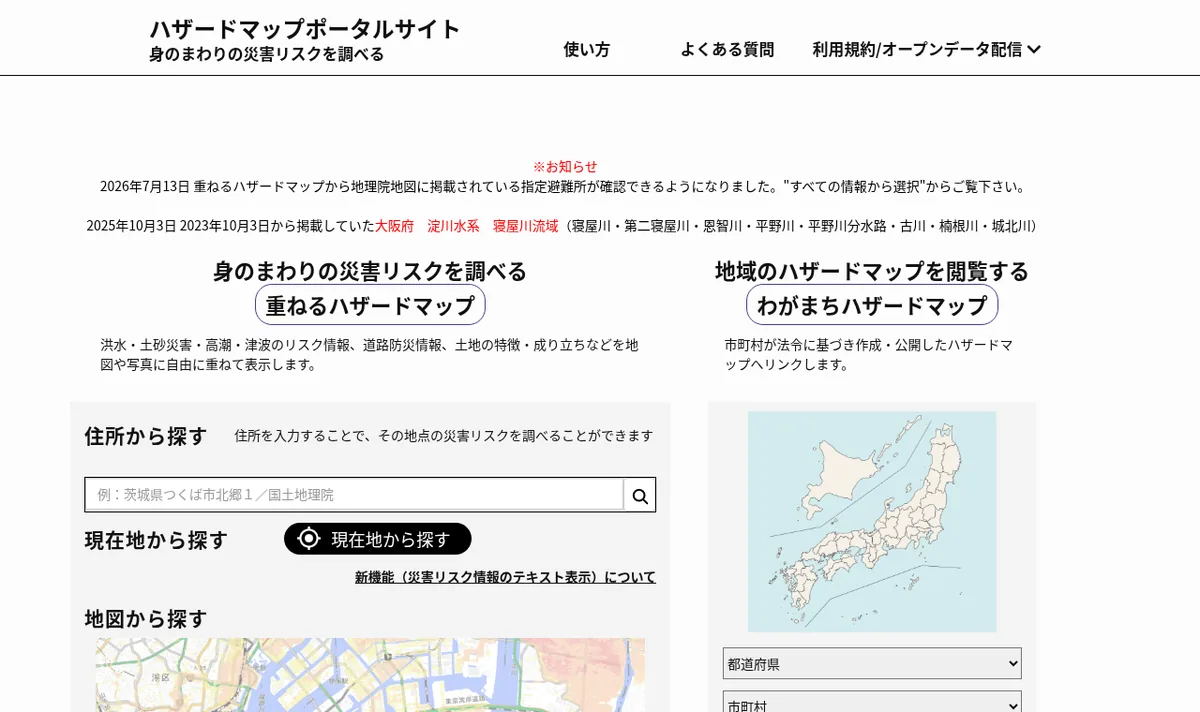Click the crosshair icon on the 現在地から探す button
The image size is (1200, 712).
(309, 539)
